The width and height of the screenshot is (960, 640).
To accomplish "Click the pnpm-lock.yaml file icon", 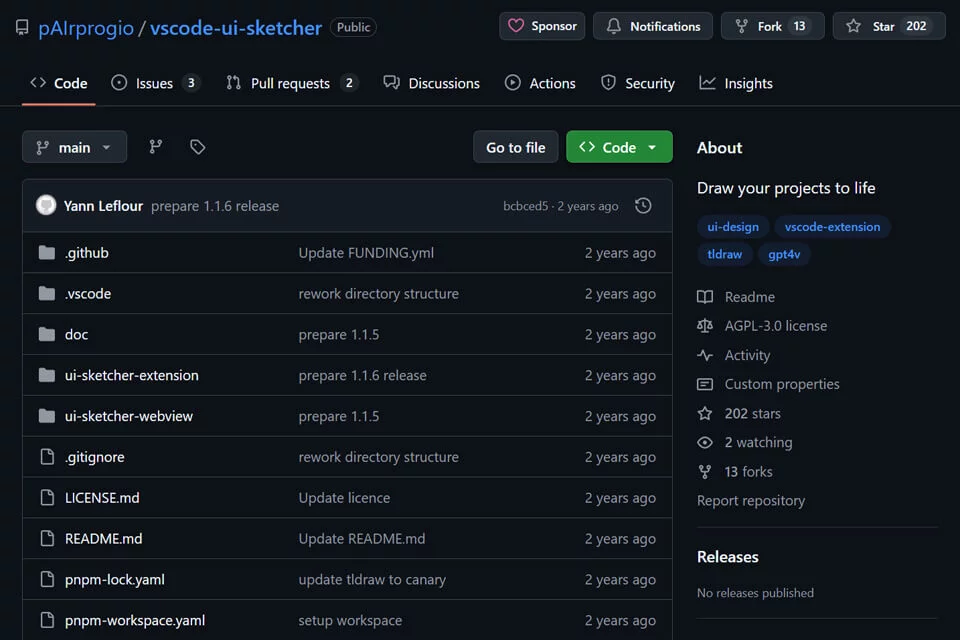I will [x=47, y=579].
